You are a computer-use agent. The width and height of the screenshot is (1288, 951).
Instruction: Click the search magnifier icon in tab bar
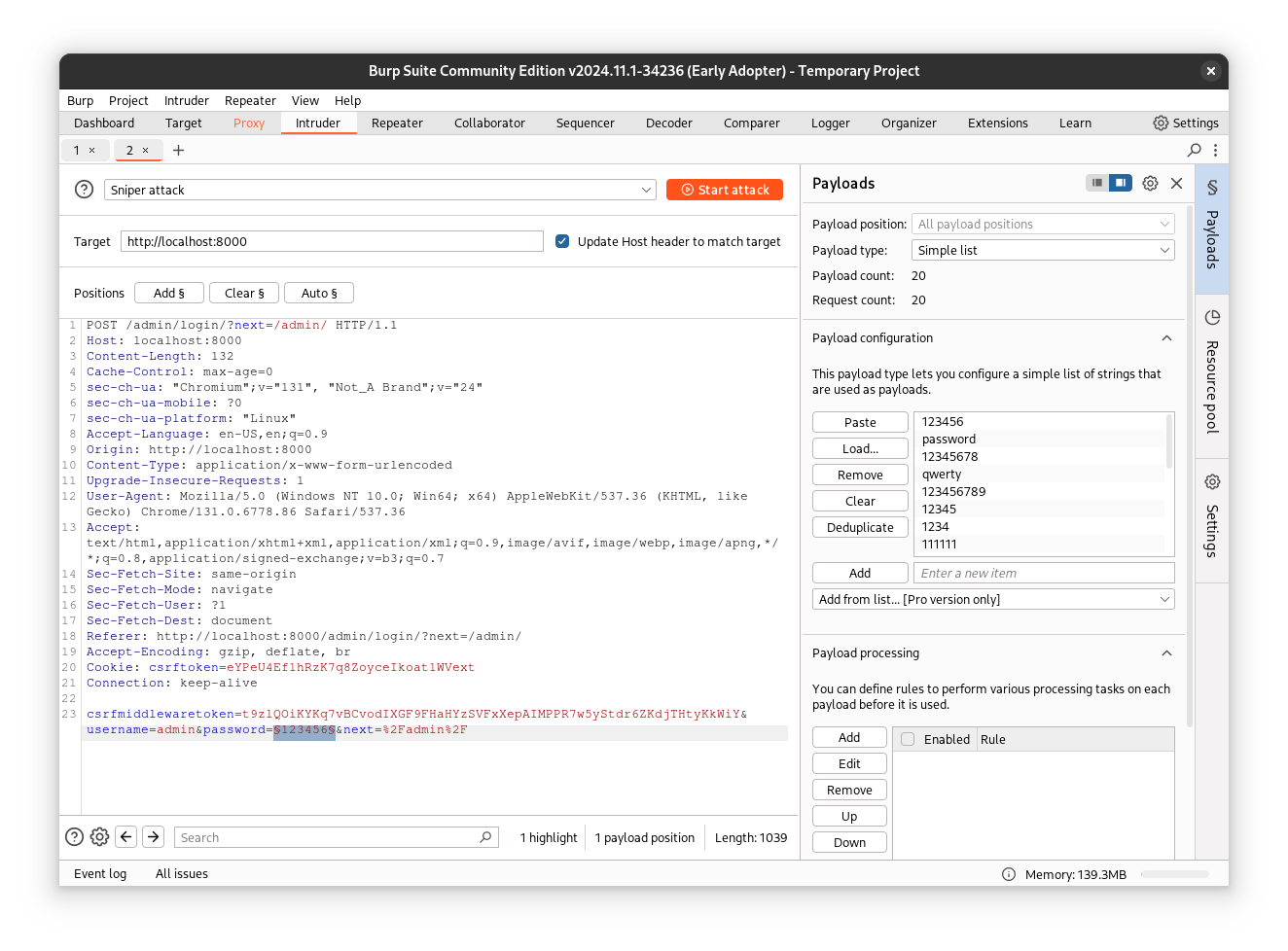pyautogui.click(x=1195, y=150)
